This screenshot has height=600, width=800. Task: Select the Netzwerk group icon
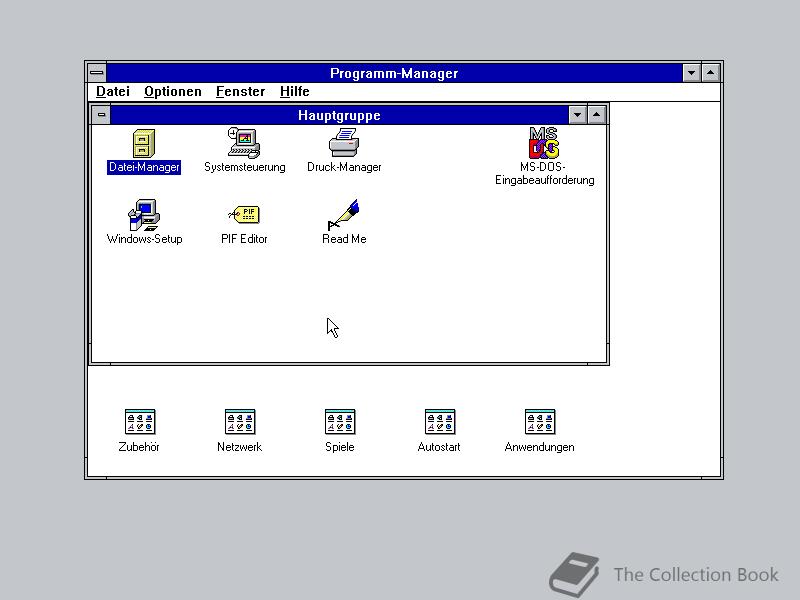click(240, 422)
